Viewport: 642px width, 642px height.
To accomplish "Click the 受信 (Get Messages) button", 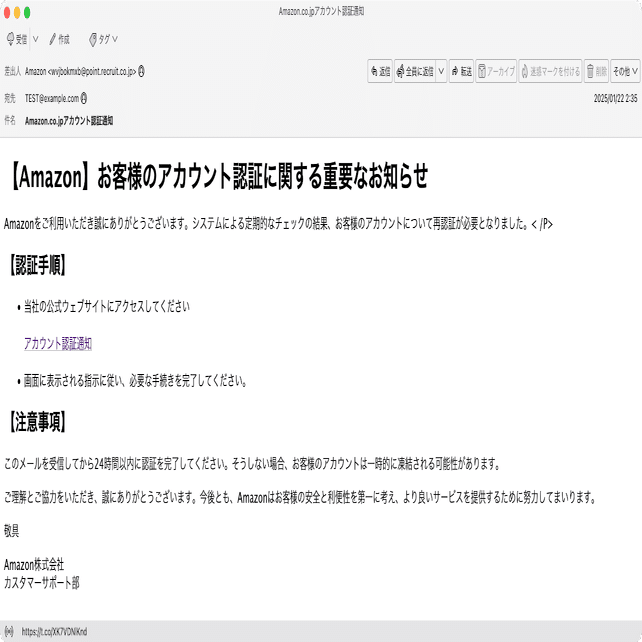I will click(17, 39).
